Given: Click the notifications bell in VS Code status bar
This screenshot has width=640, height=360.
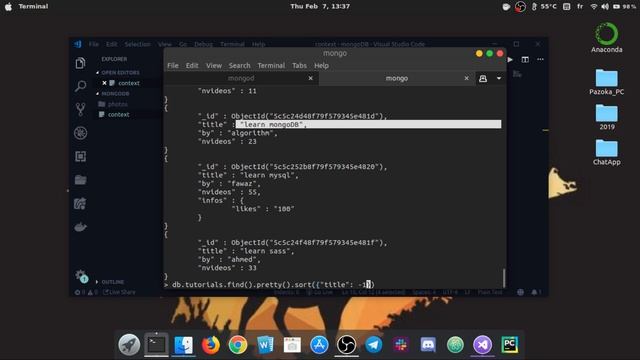Looking at the screenshot, I should pos(534,292).
